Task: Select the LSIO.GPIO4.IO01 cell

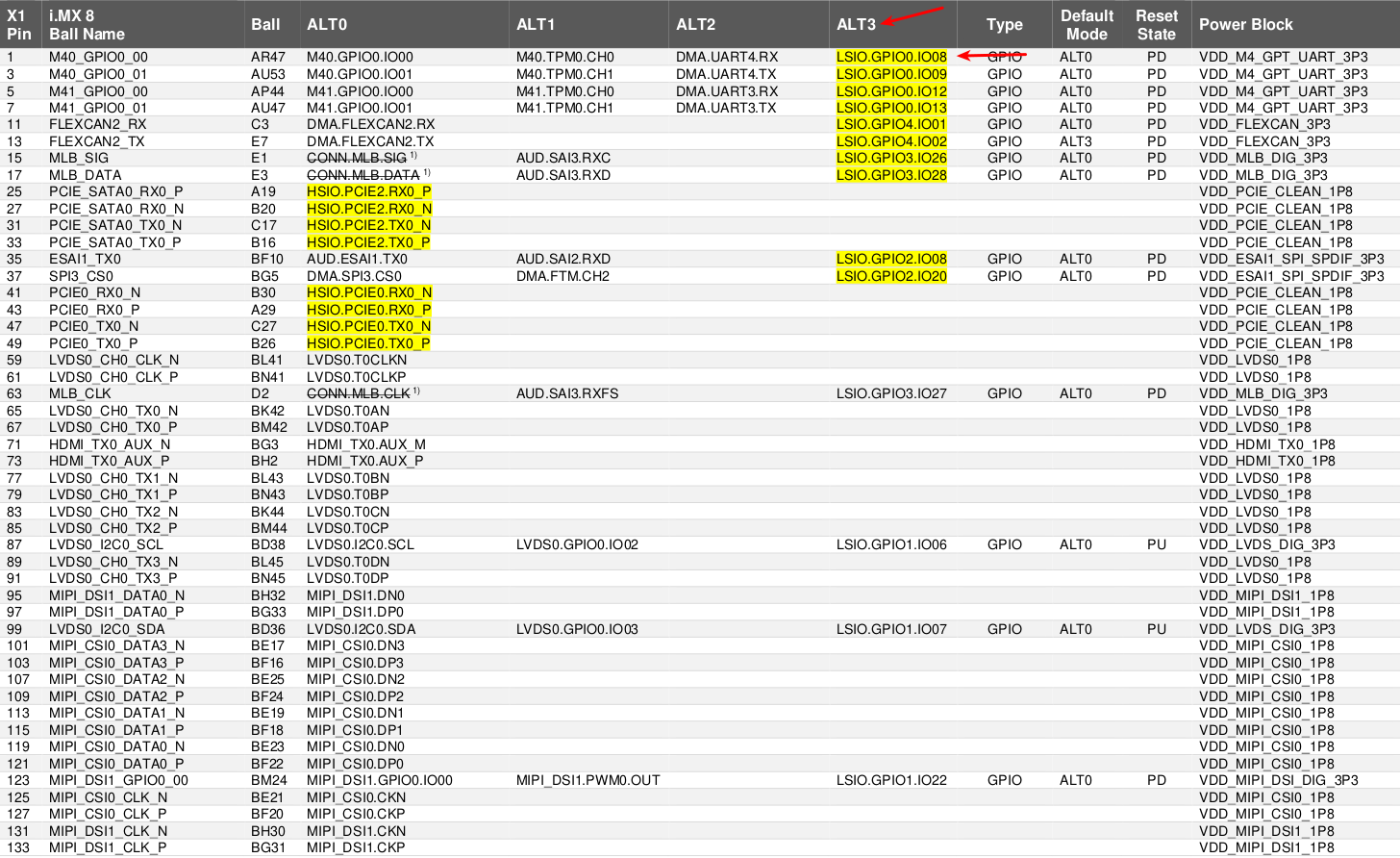Action: (891, 124)
